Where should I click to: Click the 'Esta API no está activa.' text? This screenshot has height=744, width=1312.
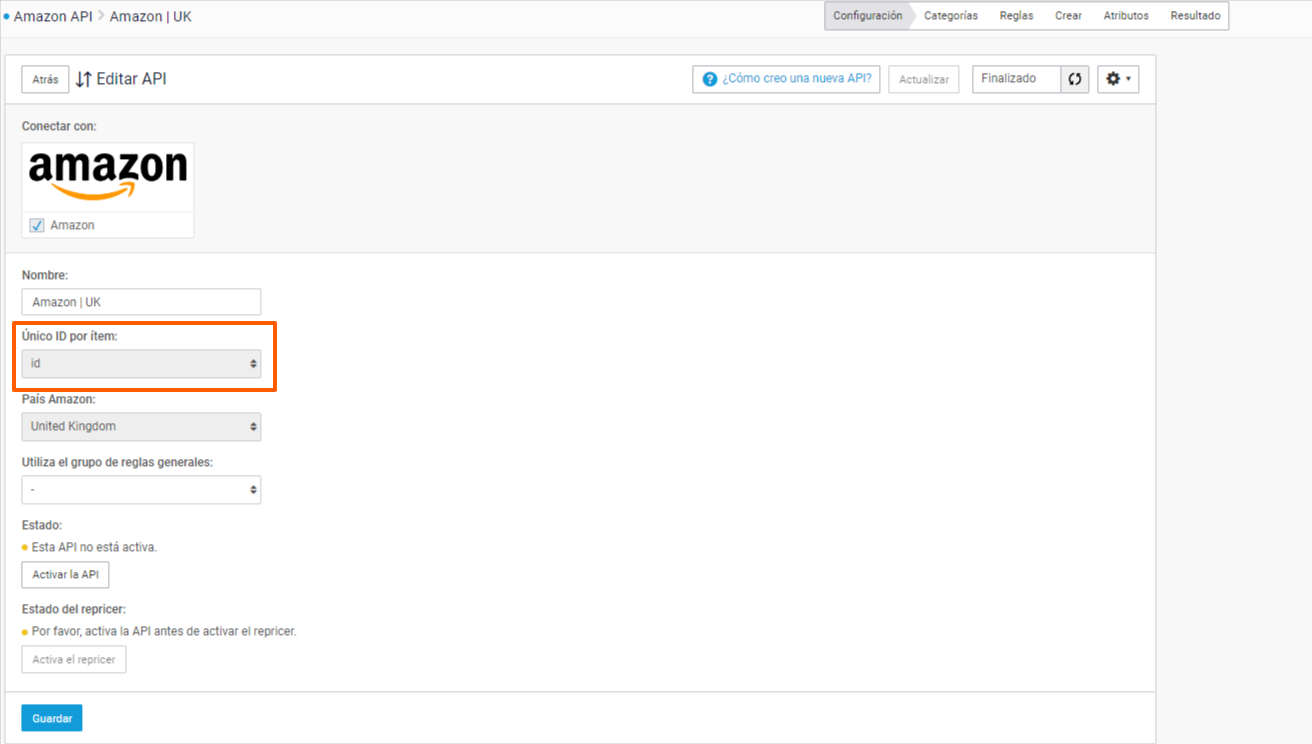(x=95, y=547)
